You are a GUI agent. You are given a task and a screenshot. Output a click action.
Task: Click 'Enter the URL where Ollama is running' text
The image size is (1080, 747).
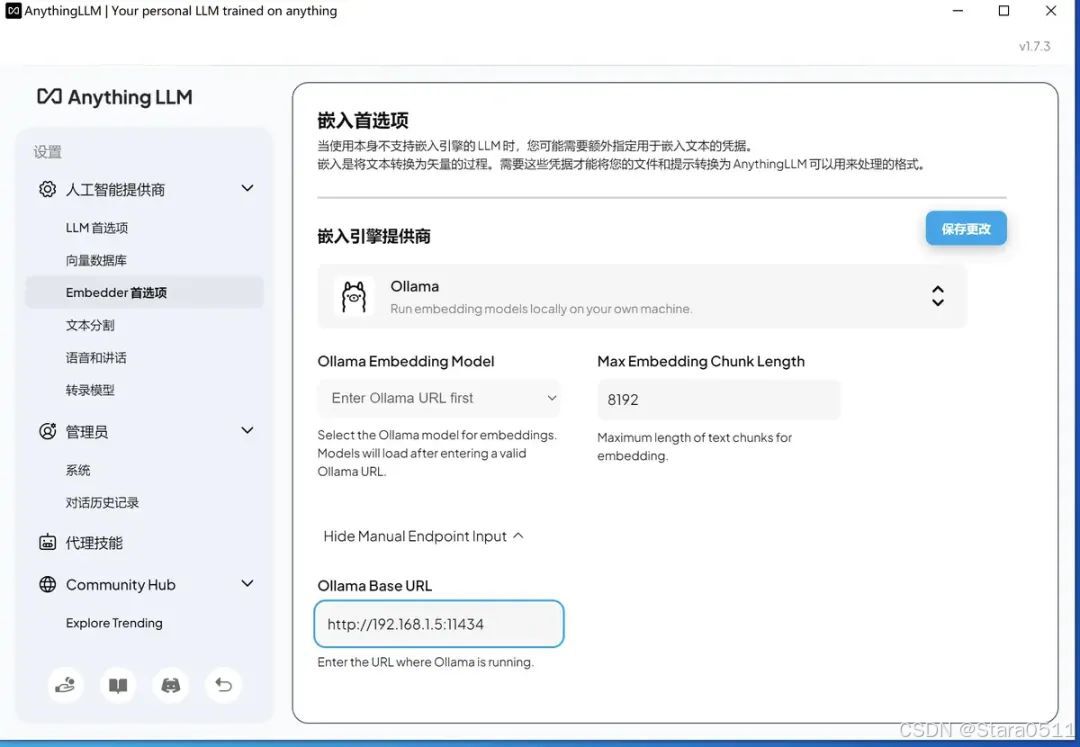[x=426, y=662]
